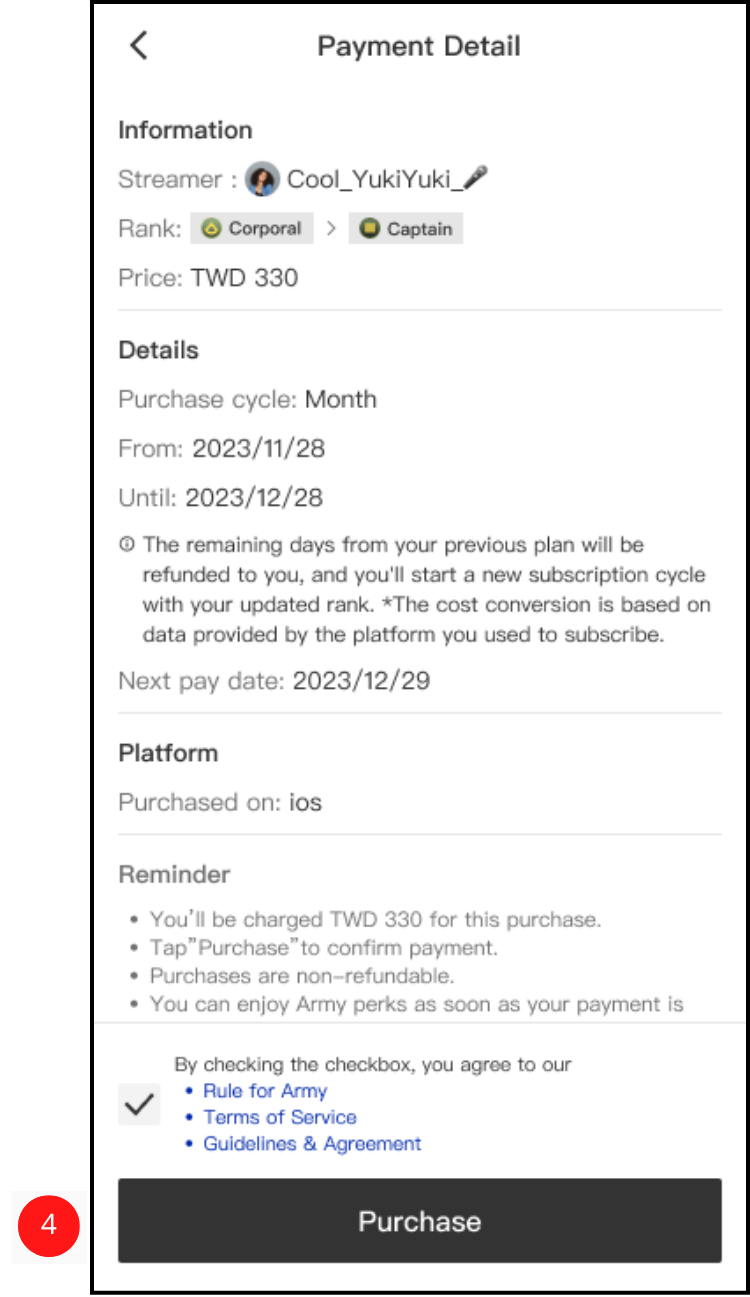Image resolution: width=750 pixels, height=1297 pixels.
Task: Open the Guidelines & Agreement link
Action: 312,1143
